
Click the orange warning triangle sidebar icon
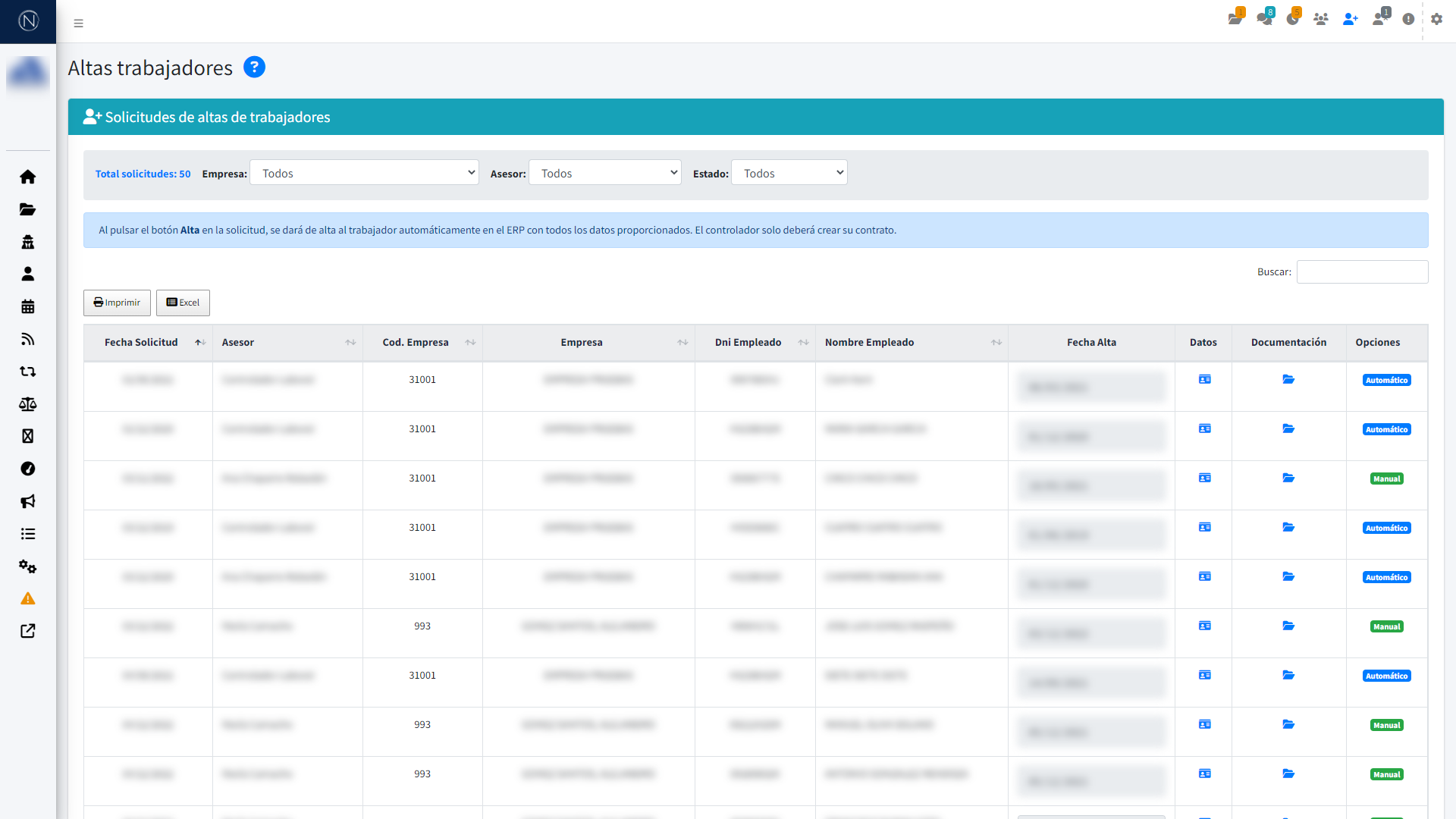coord(28,599)
